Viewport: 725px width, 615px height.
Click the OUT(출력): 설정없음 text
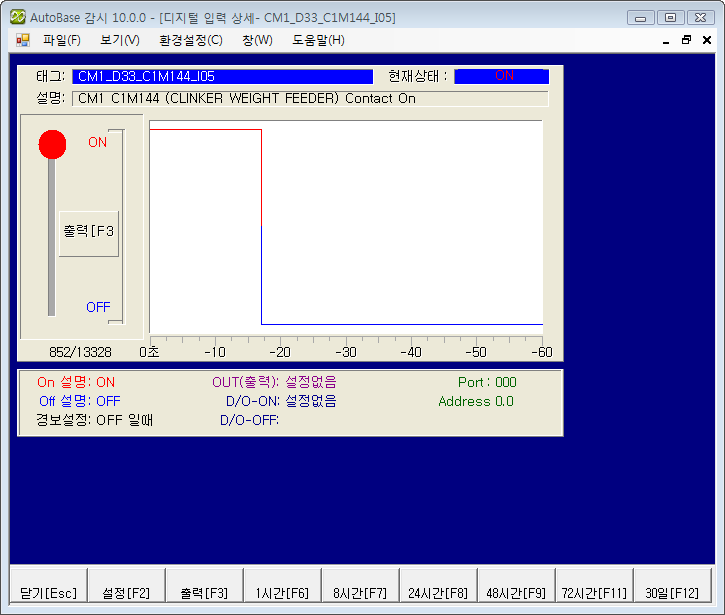pyautogui.click(x=274, y=382)
